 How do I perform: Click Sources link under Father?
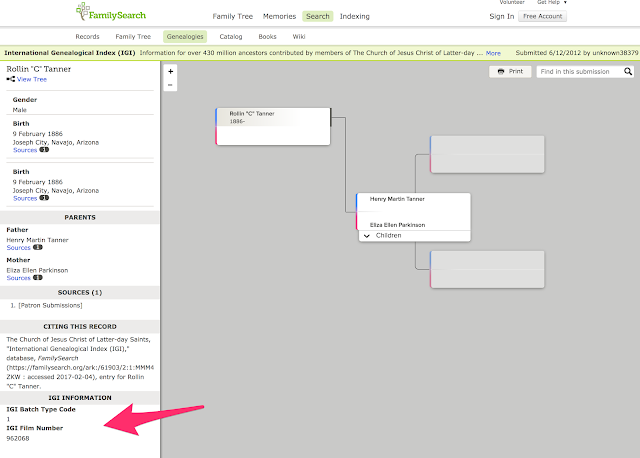(x=18, y=247)
